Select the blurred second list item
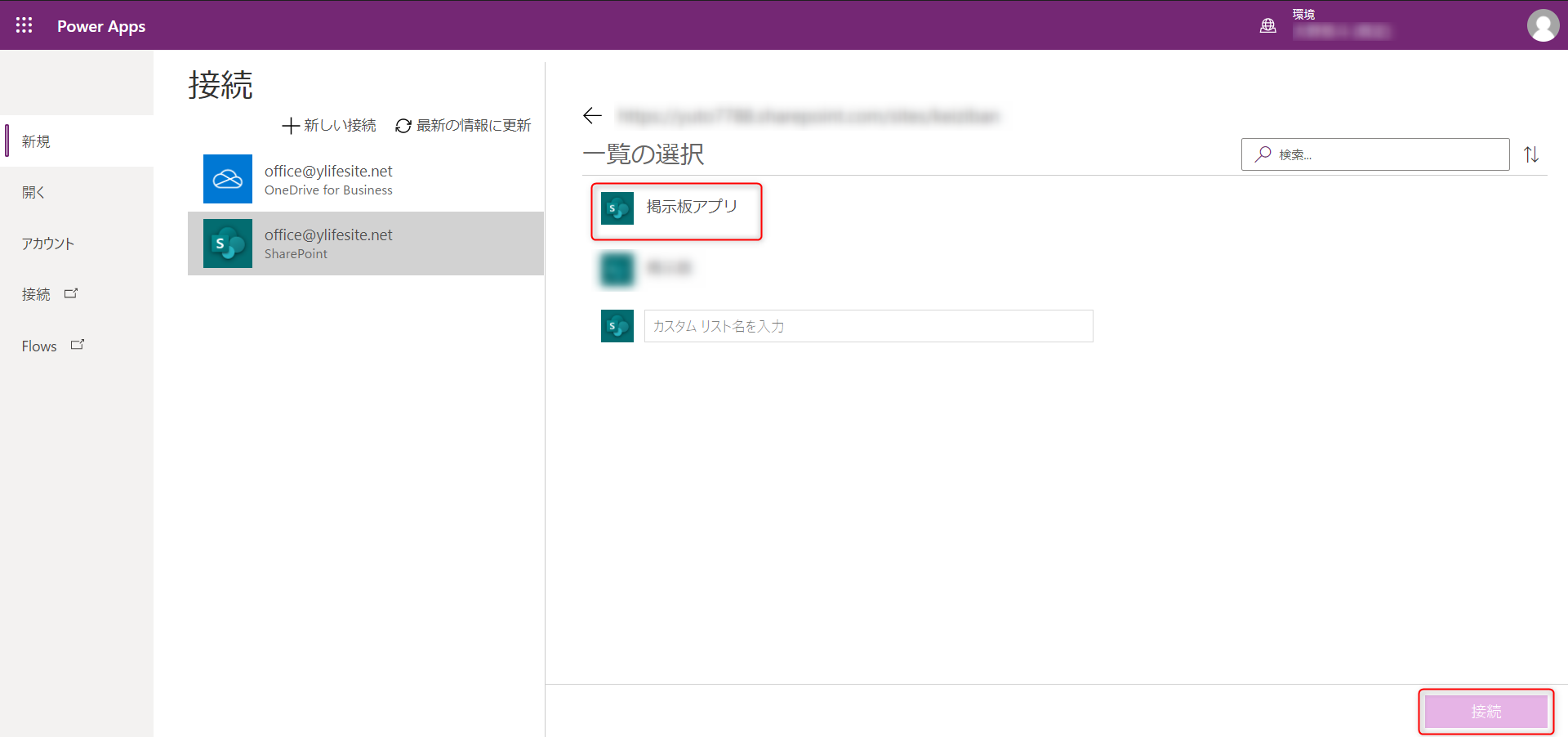Image resolution: width=1568 pixels, height=737 pixels. [x=648, y=269]
